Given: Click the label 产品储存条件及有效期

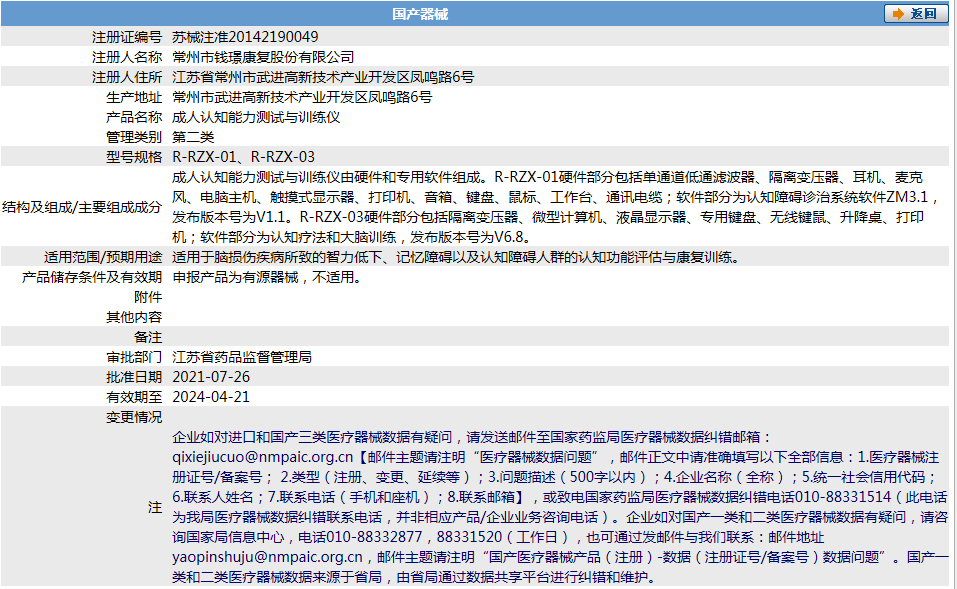Looking at the screenshot, I should point(92,278).
